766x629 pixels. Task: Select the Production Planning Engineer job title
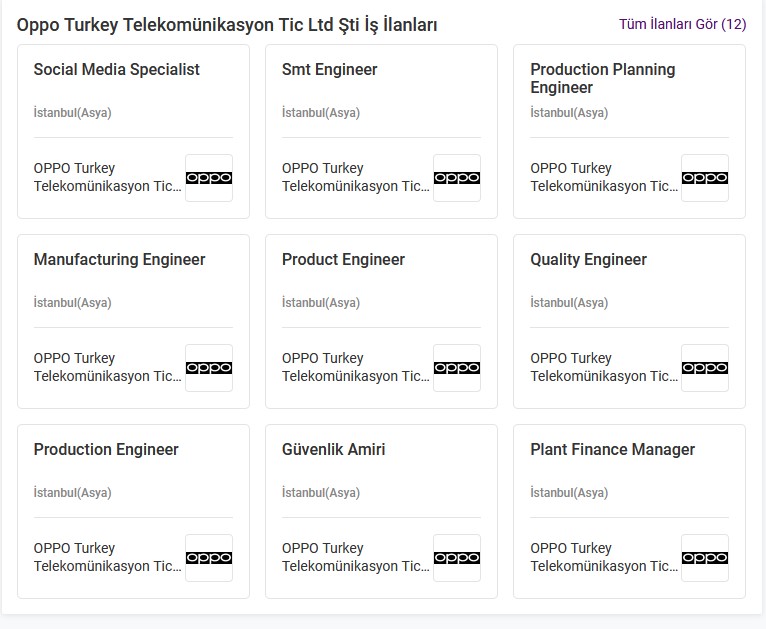(602, 78)
